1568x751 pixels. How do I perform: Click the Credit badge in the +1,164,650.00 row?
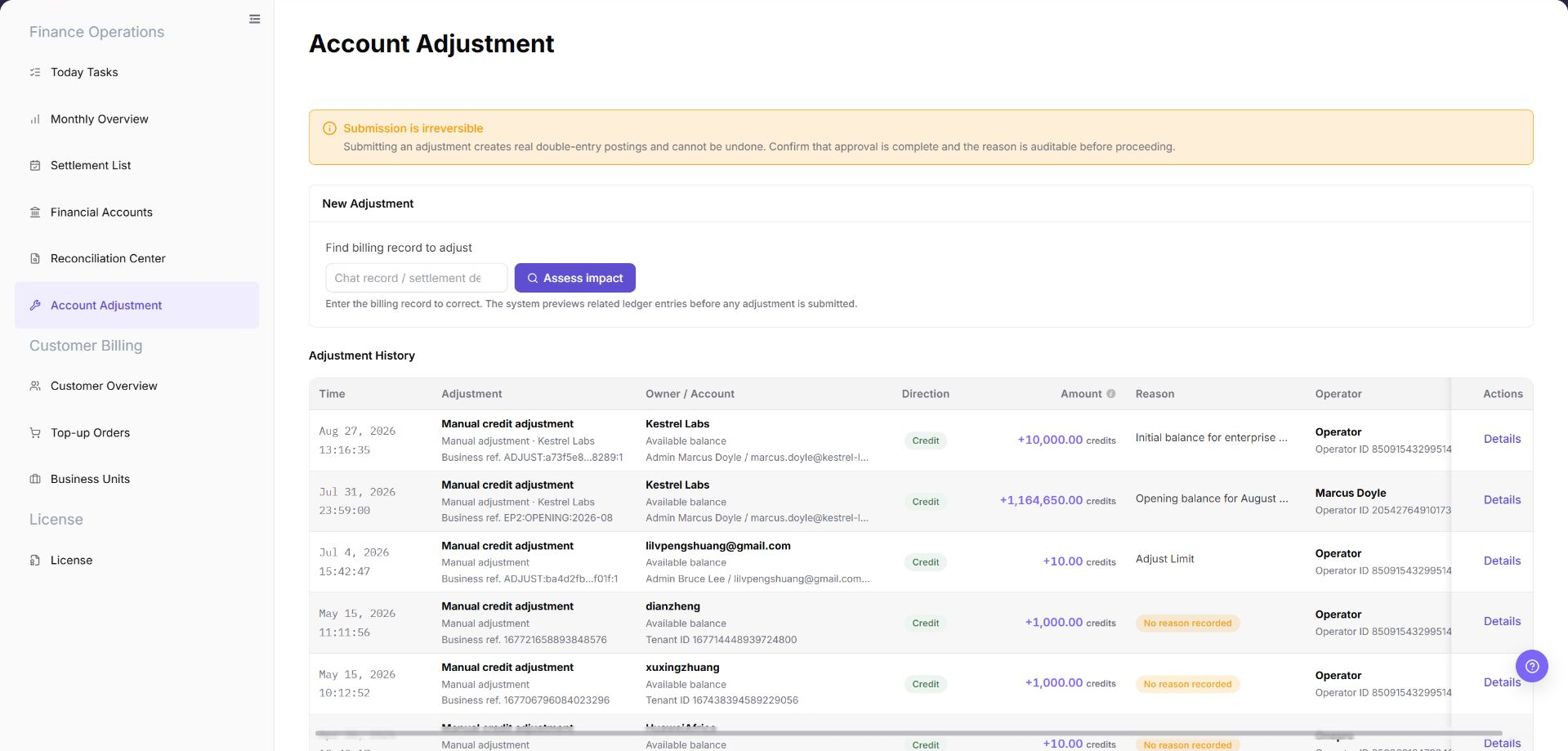click(925, 502)
